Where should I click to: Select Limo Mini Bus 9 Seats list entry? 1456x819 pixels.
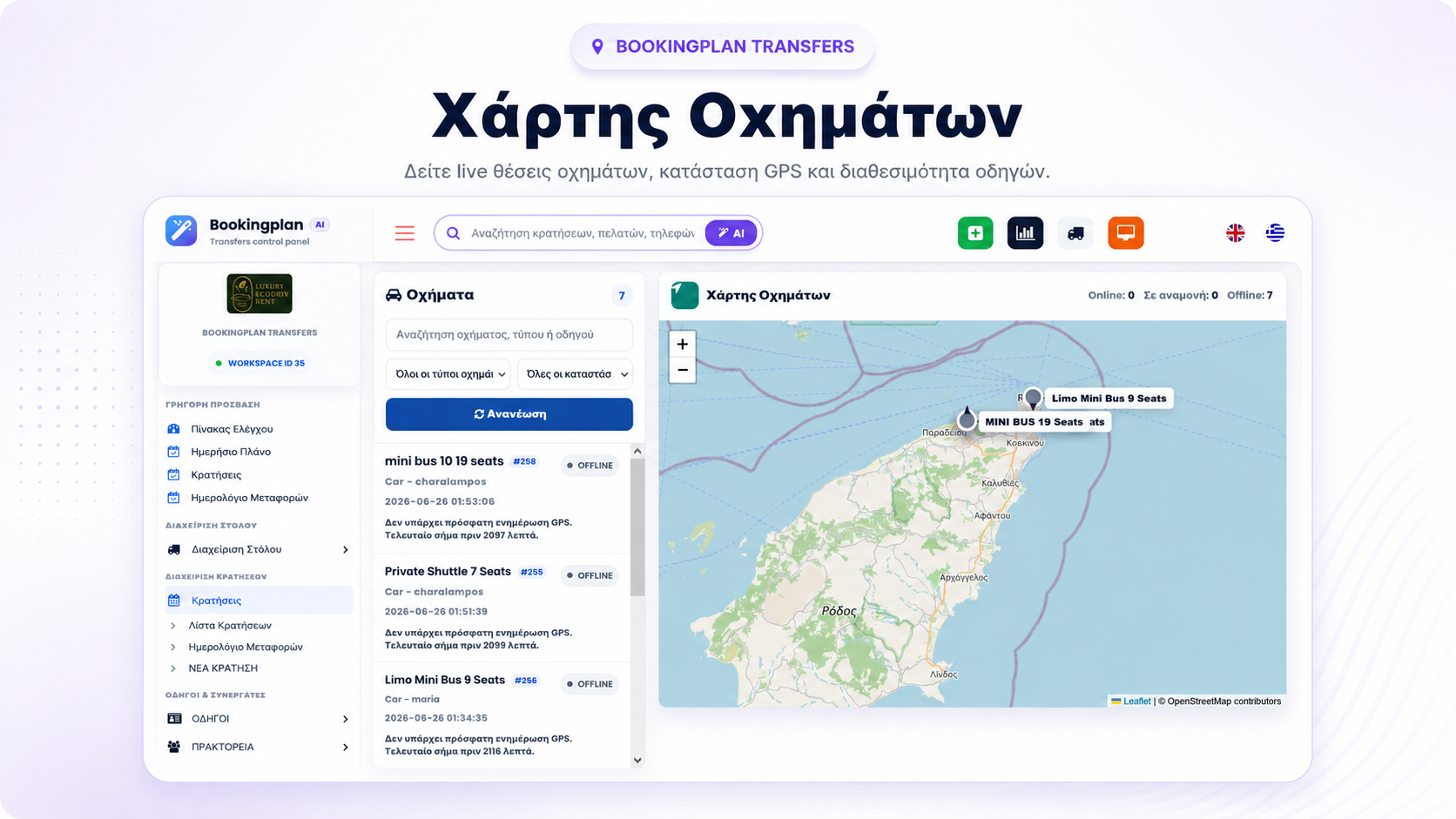click(x=445, y=680)
